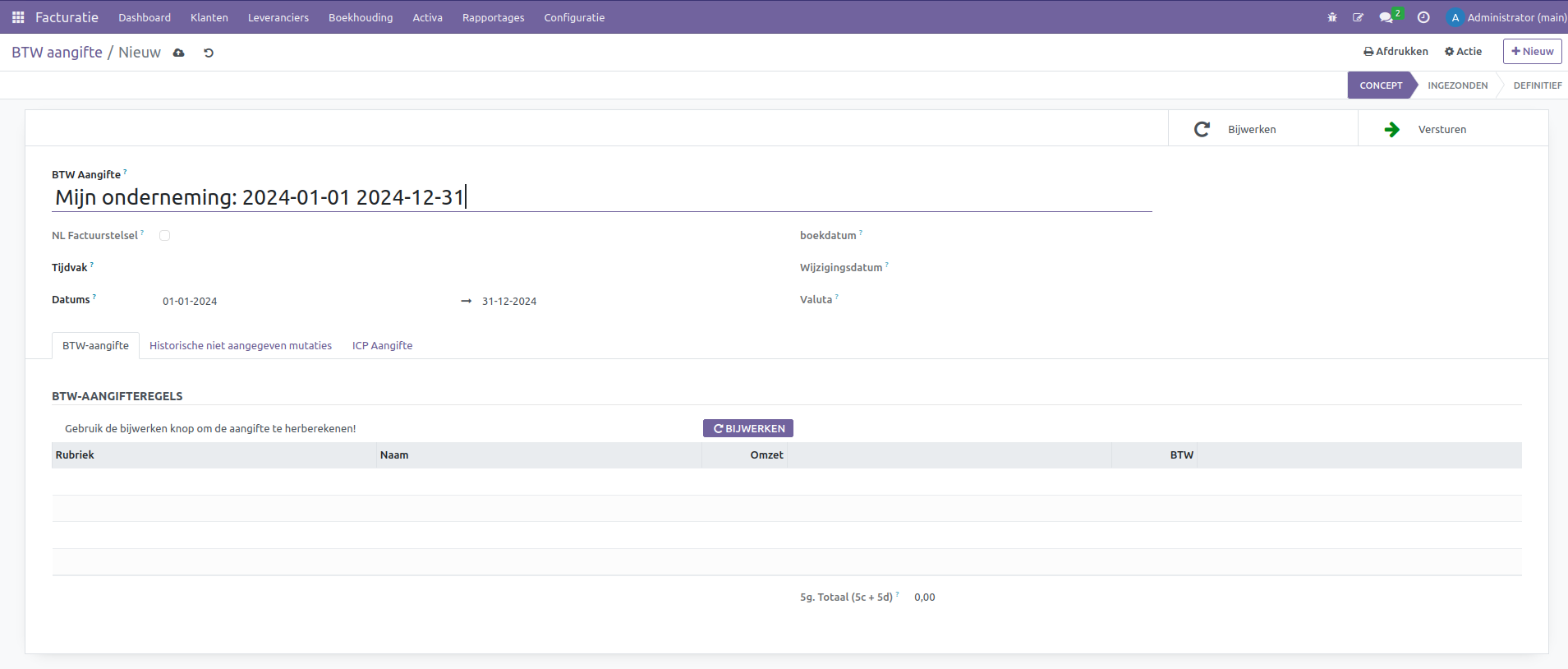This screenshot has height=669, width=1568.
Task: Switch to Historische niet aangegeven mutaties tab
Action: click(x=241, y=346)
